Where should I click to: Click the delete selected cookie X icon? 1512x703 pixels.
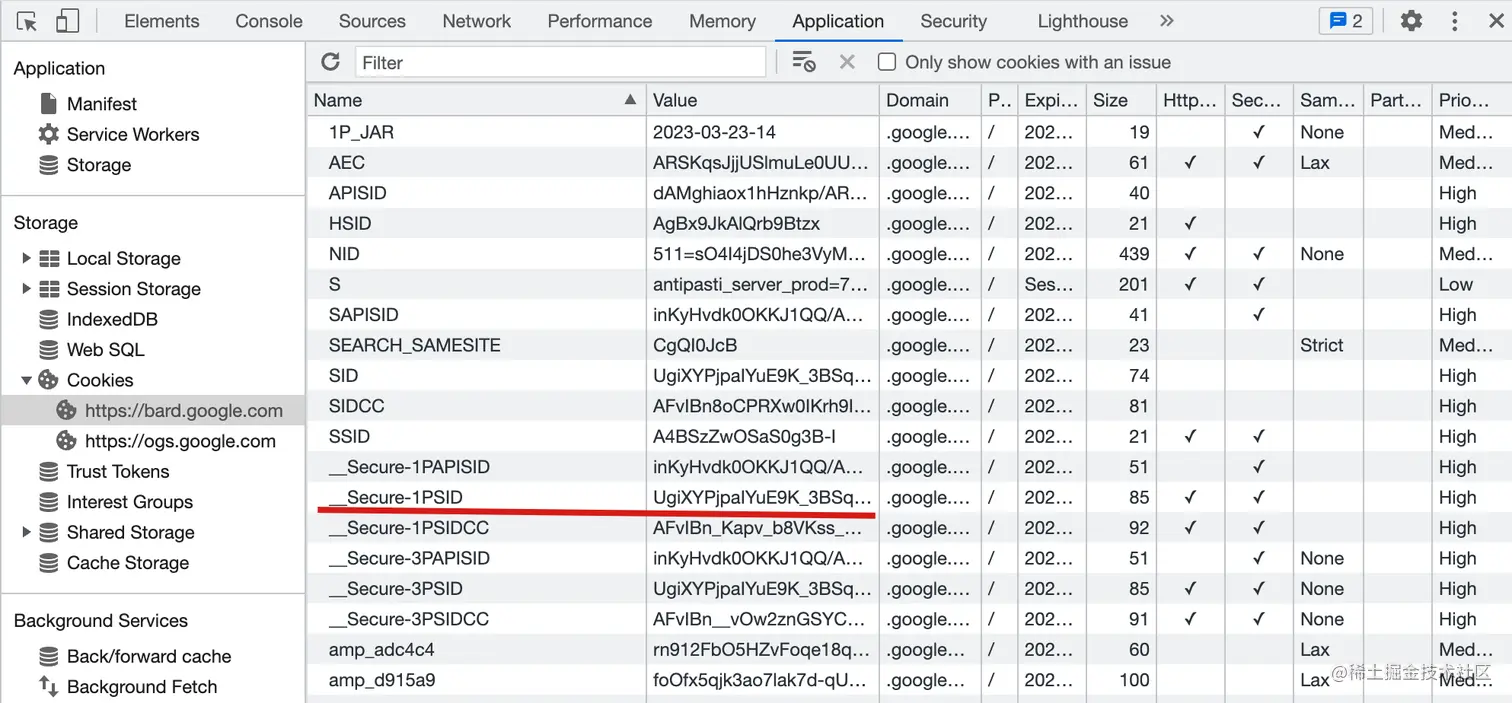pyautogui.click(x=847, y=62)
